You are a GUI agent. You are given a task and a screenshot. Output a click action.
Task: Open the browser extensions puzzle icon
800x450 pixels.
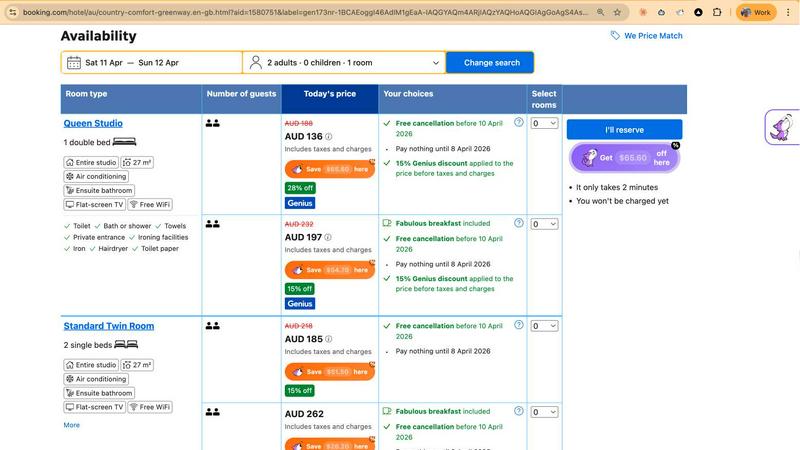(x=699, y=13)
